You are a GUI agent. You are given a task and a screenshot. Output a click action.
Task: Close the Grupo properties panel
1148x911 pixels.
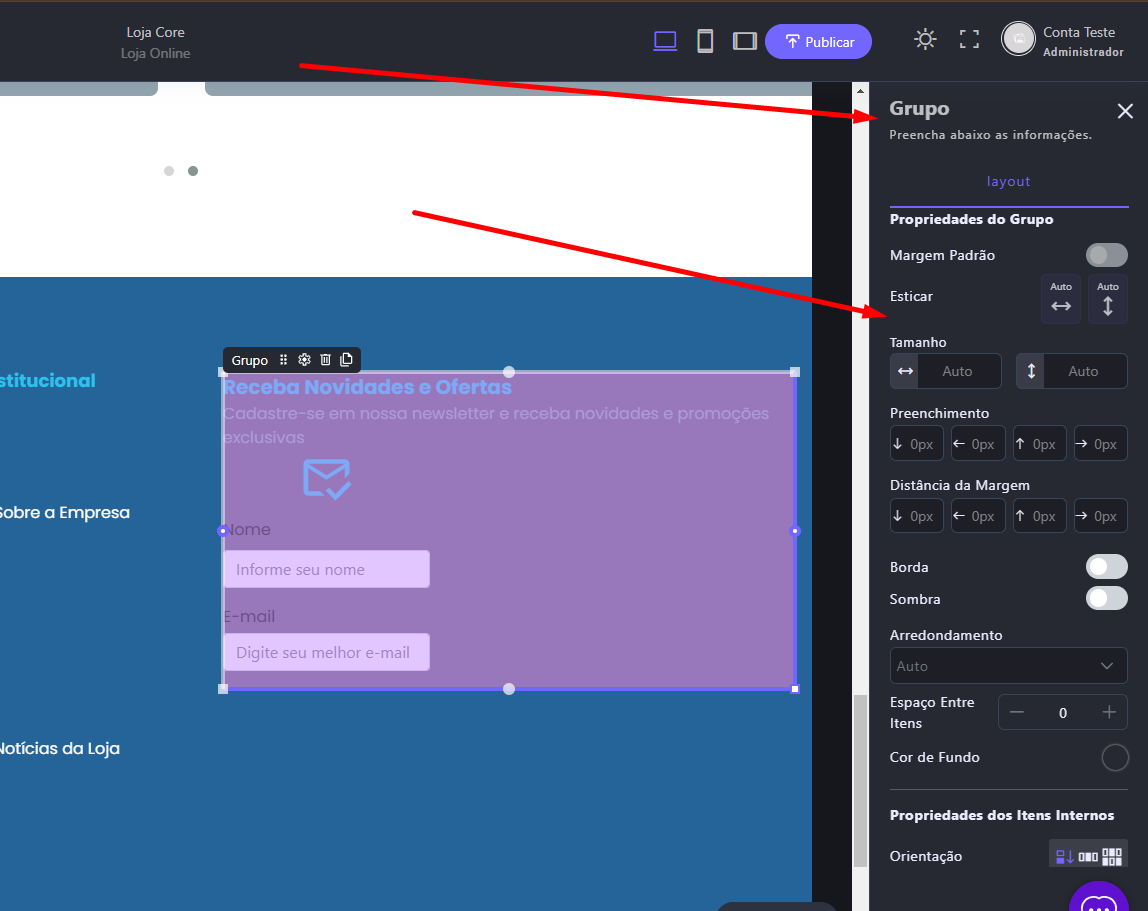coord(1125,111)
